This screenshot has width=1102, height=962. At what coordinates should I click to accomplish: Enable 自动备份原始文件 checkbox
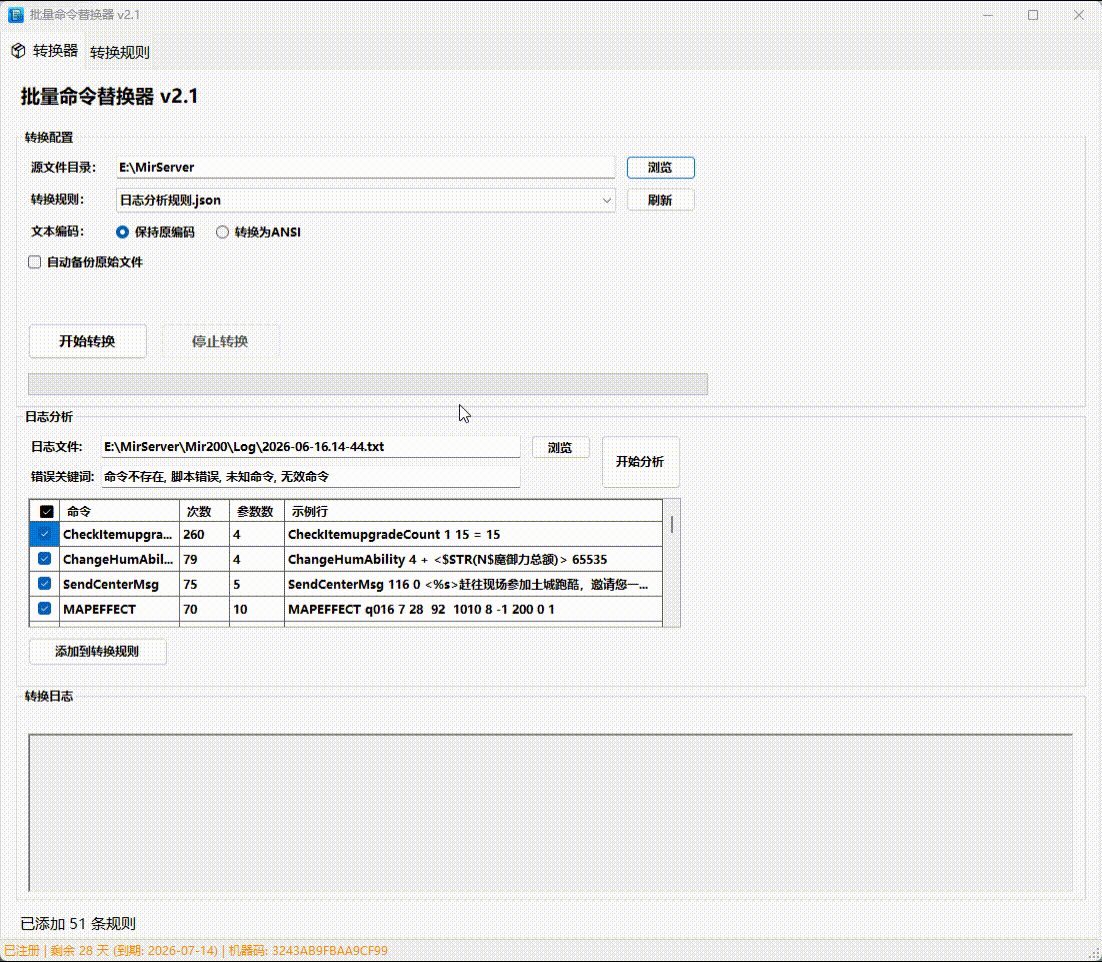click(x=34, y=262)
